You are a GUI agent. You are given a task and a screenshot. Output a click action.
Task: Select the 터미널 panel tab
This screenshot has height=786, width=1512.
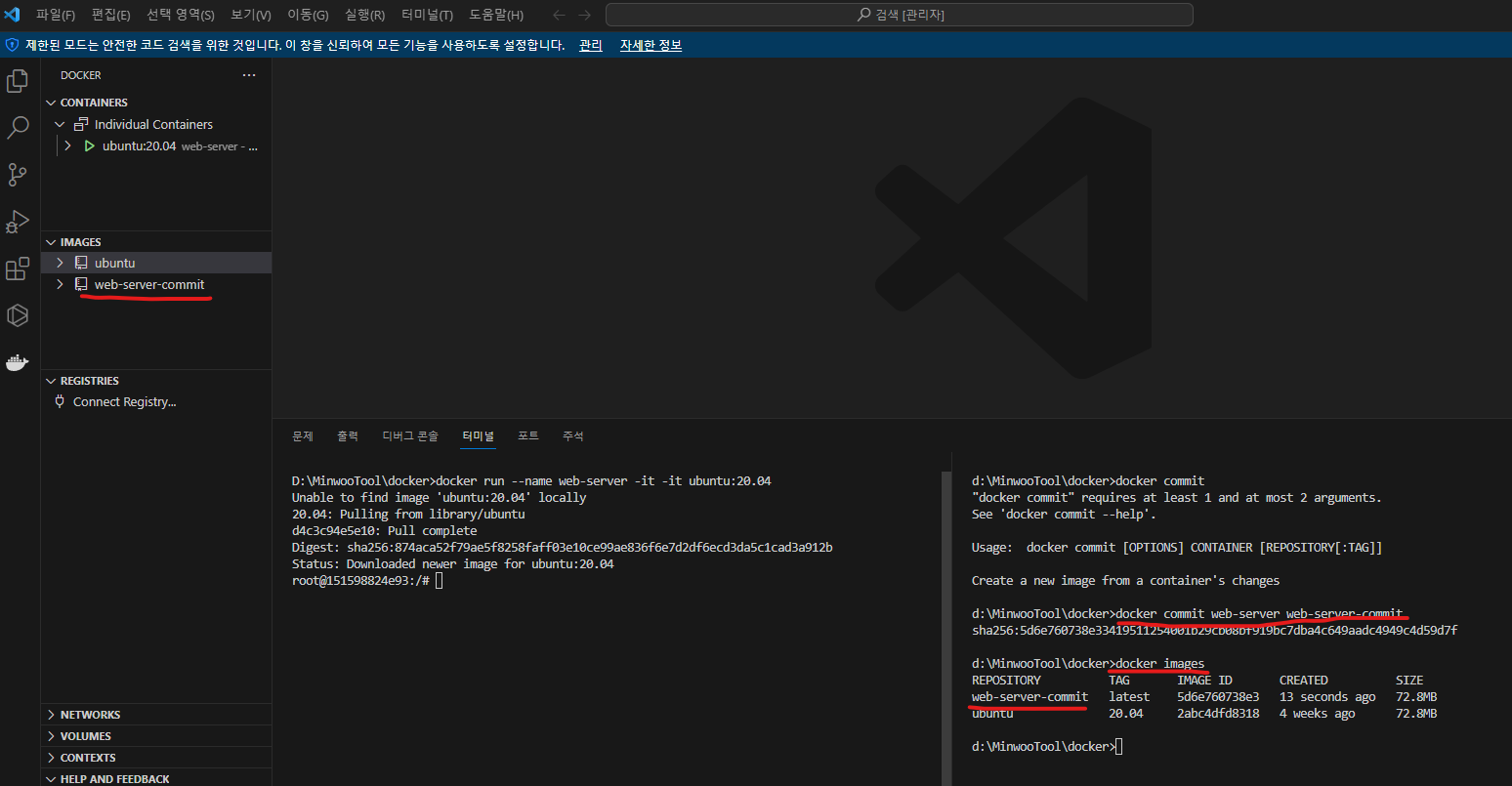pyautogui.click(x=479, y=435)
